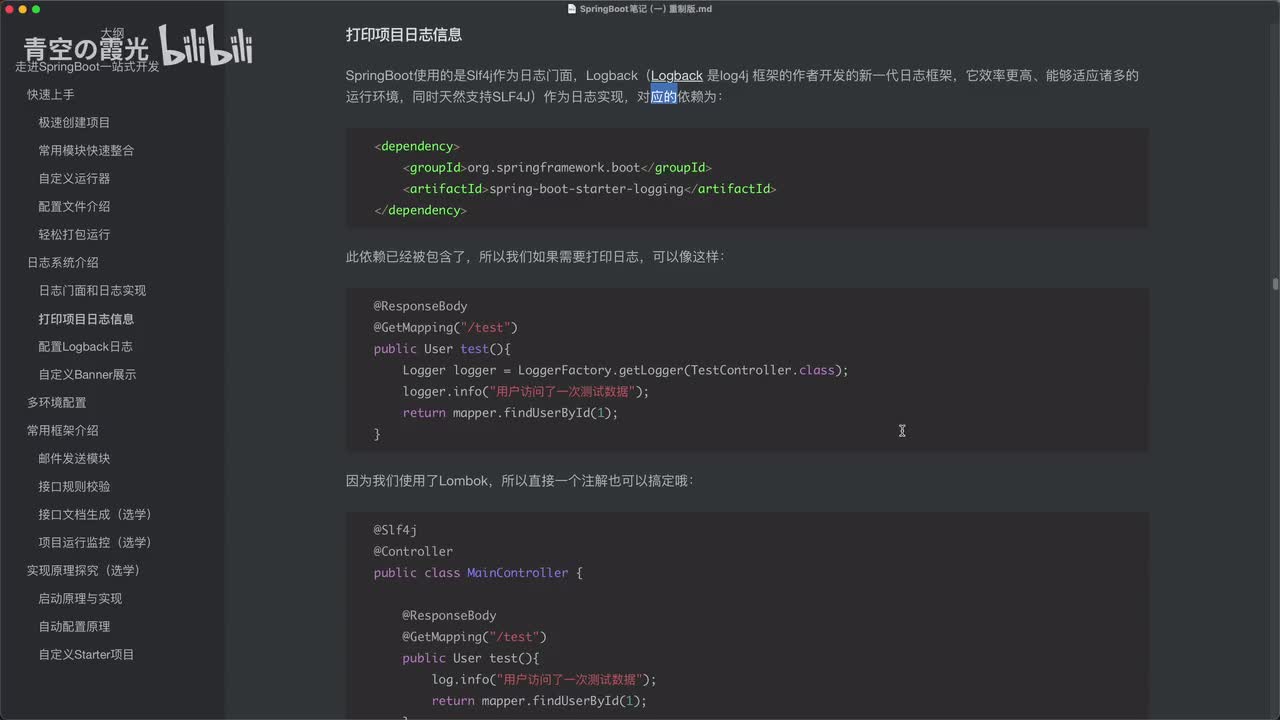This screenshot has height=720, width=1280.
Task: Open 邮件发送模块 outline entry
Action: tap(74, 458)
